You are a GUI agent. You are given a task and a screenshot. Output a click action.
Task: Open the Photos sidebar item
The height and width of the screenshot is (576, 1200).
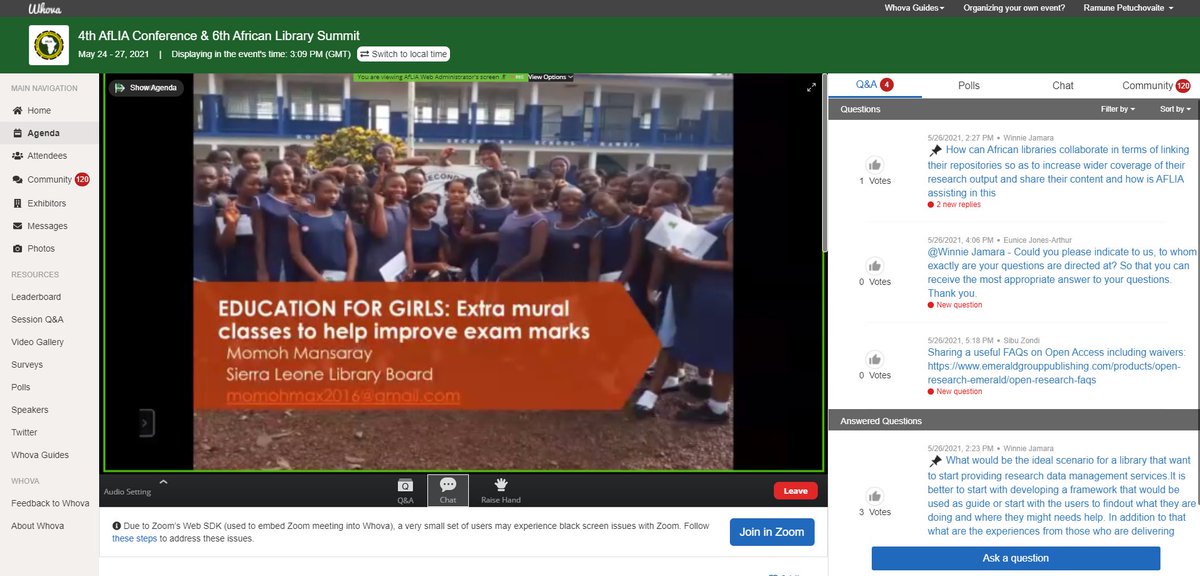(33, 248)
